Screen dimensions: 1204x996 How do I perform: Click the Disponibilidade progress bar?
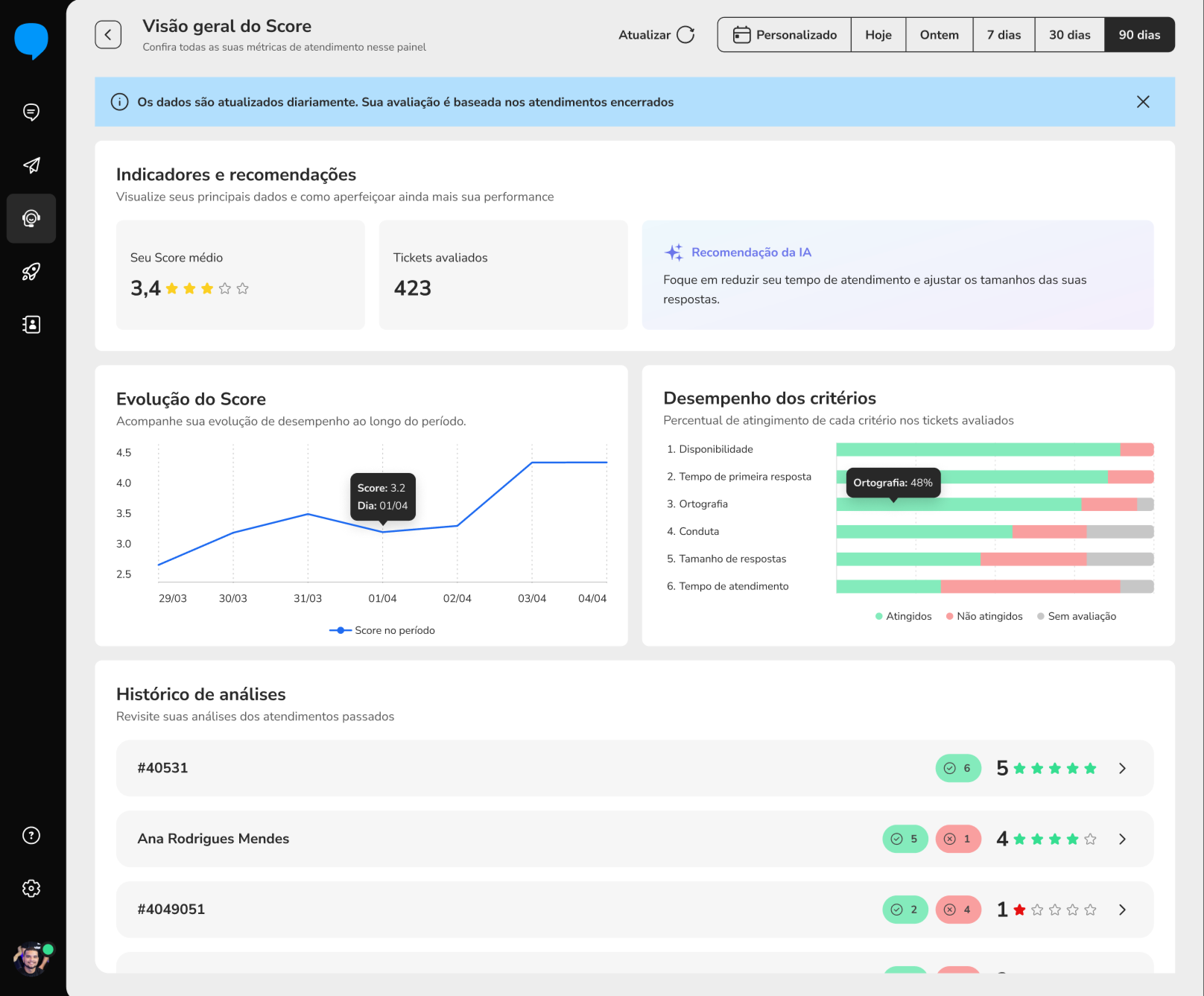pyautogui.click(x=995, y=449)
